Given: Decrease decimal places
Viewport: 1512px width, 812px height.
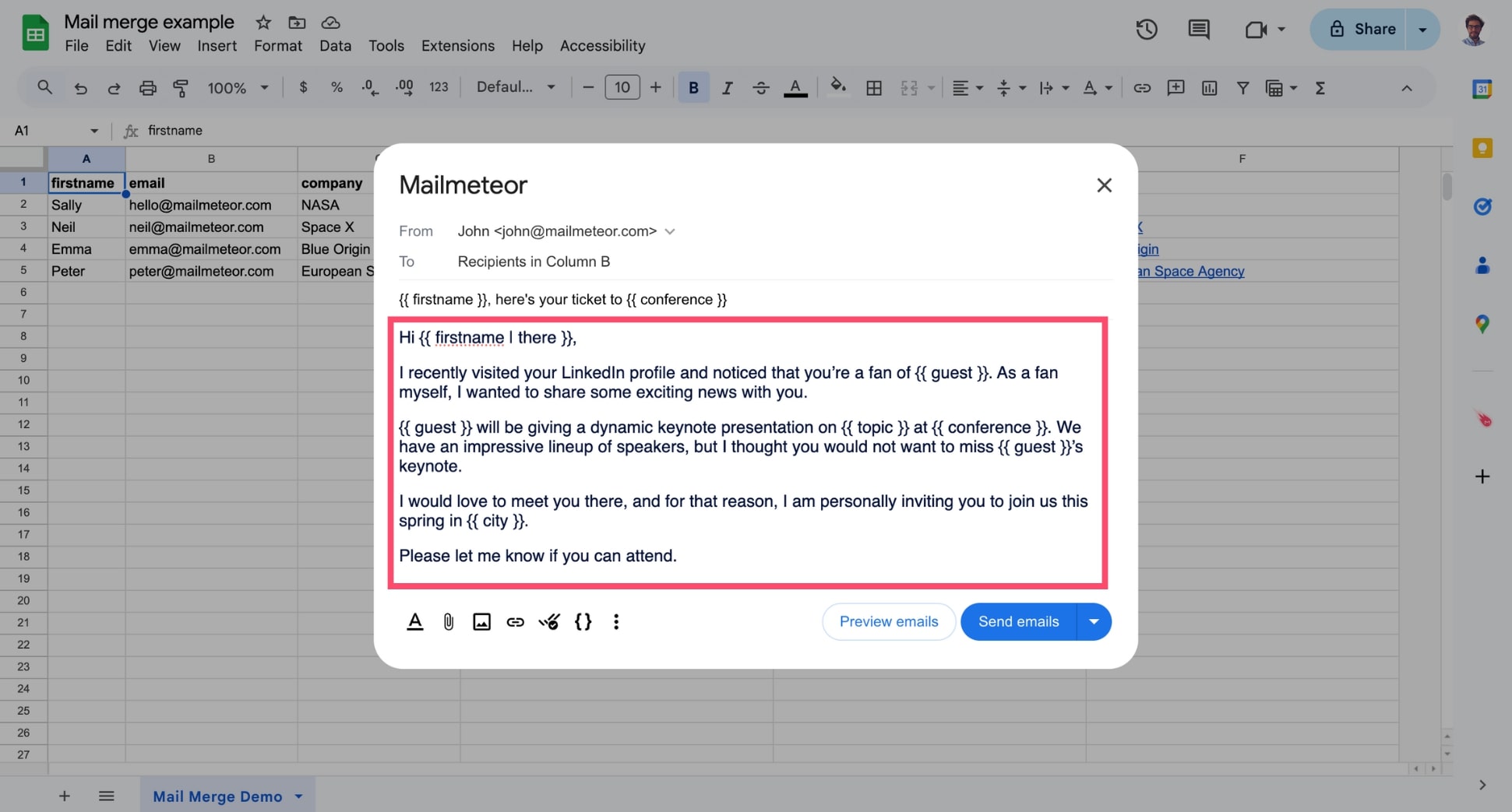Looking at the screenshot, I should tap(370, 87).
